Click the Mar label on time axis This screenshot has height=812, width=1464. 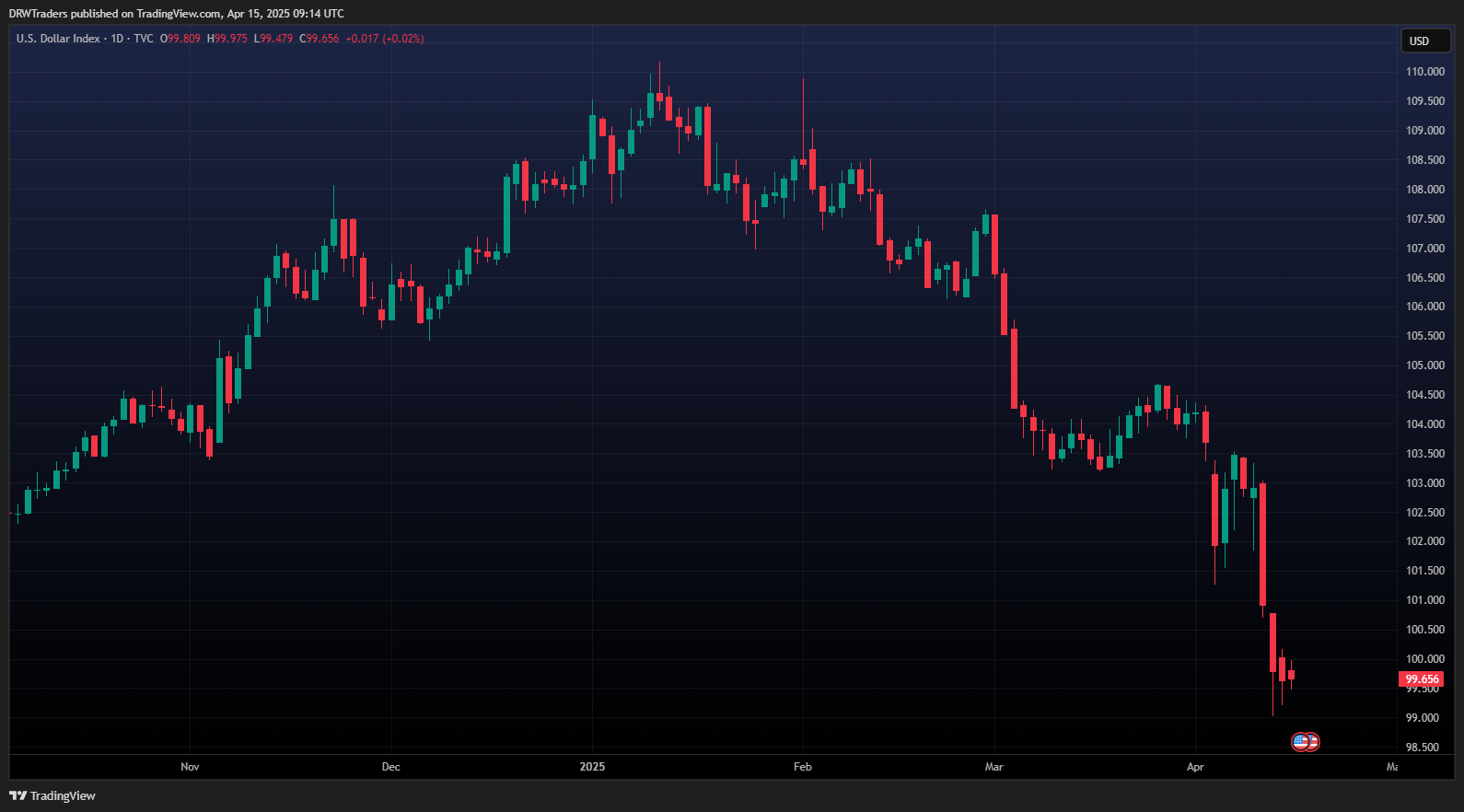pos(994,767)
